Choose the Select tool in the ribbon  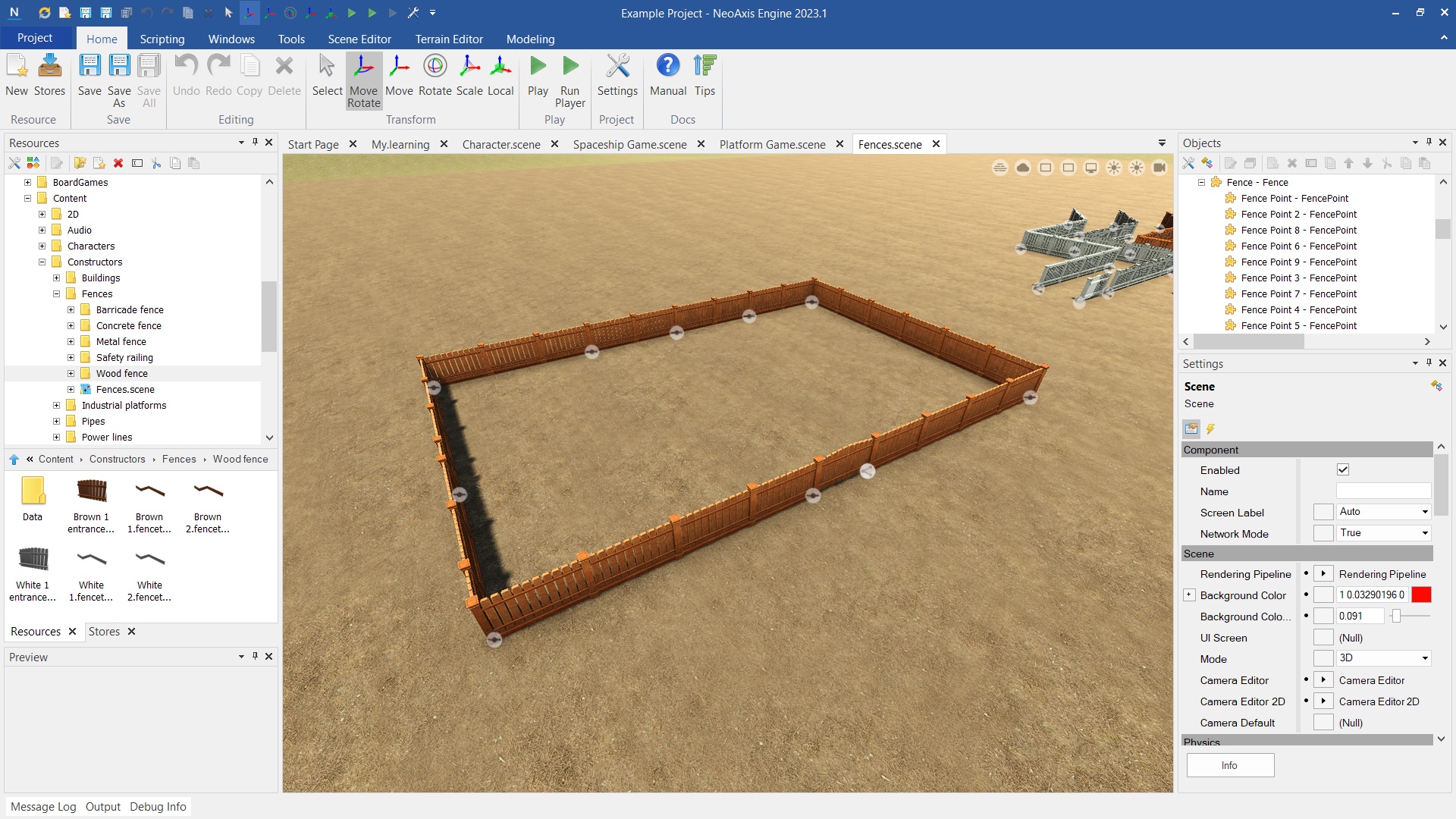coord(326,76)
